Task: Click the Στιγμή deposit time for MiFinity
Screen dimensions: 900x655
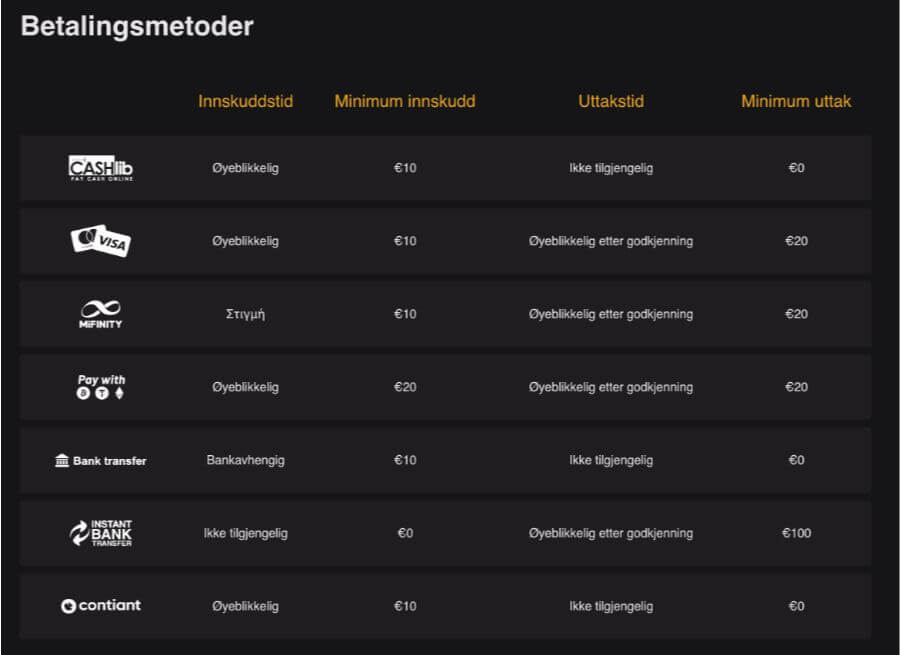Action: pos(245,314)
